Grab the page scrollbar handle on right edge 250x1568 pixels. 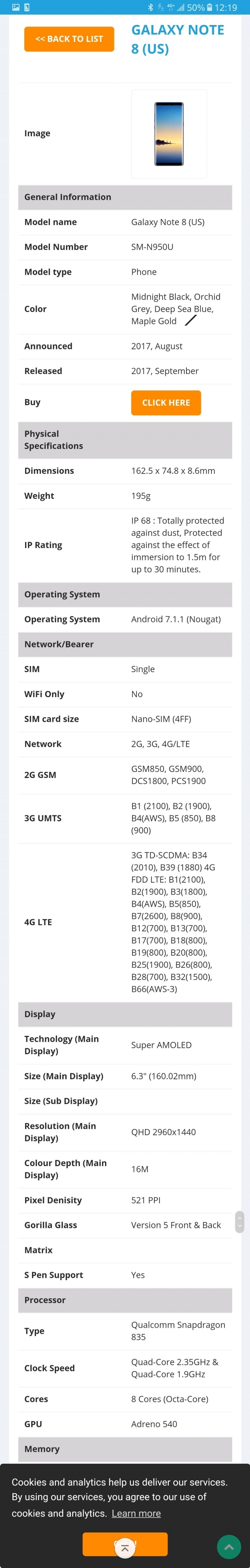point(240,1221)
